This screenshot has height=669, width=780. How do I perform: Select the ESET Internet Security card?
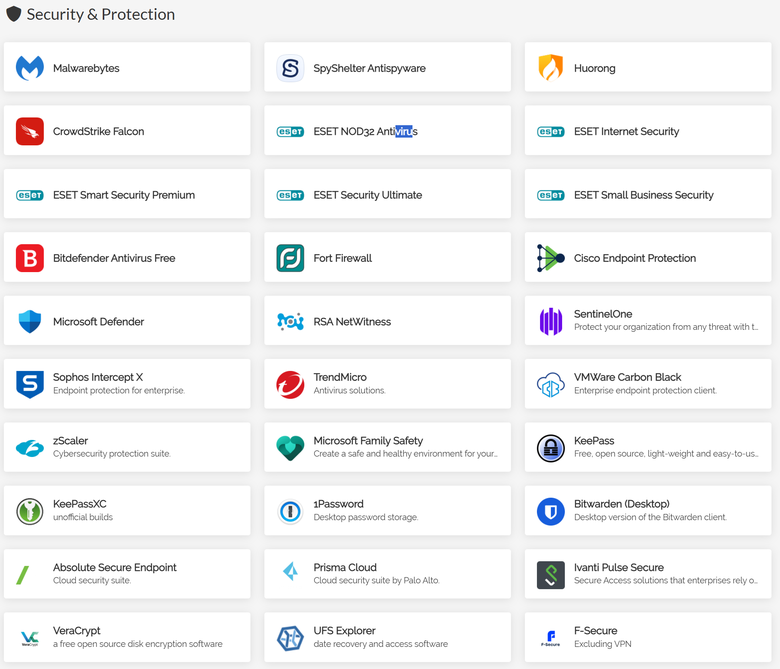point(648,130)
